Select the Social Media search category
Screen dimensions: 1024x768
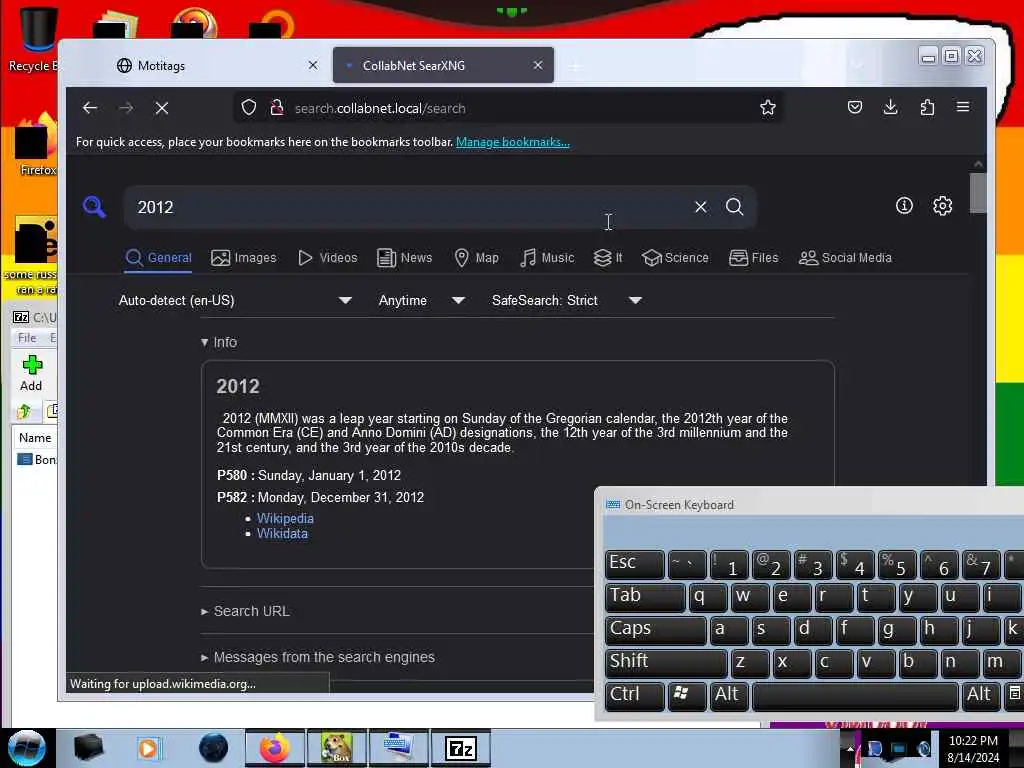[845, 258]
